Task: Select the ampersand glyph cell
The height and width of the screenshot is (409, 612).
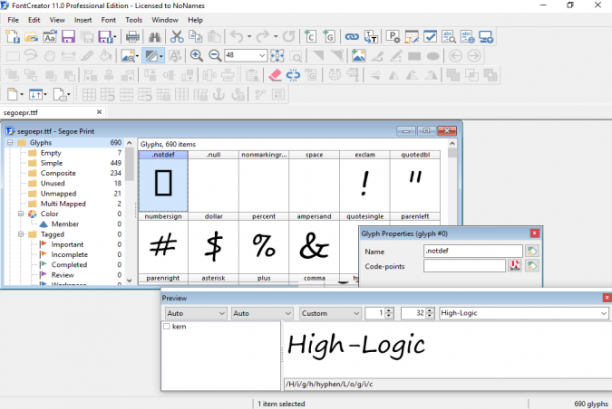Action: (x=314, y=244)
